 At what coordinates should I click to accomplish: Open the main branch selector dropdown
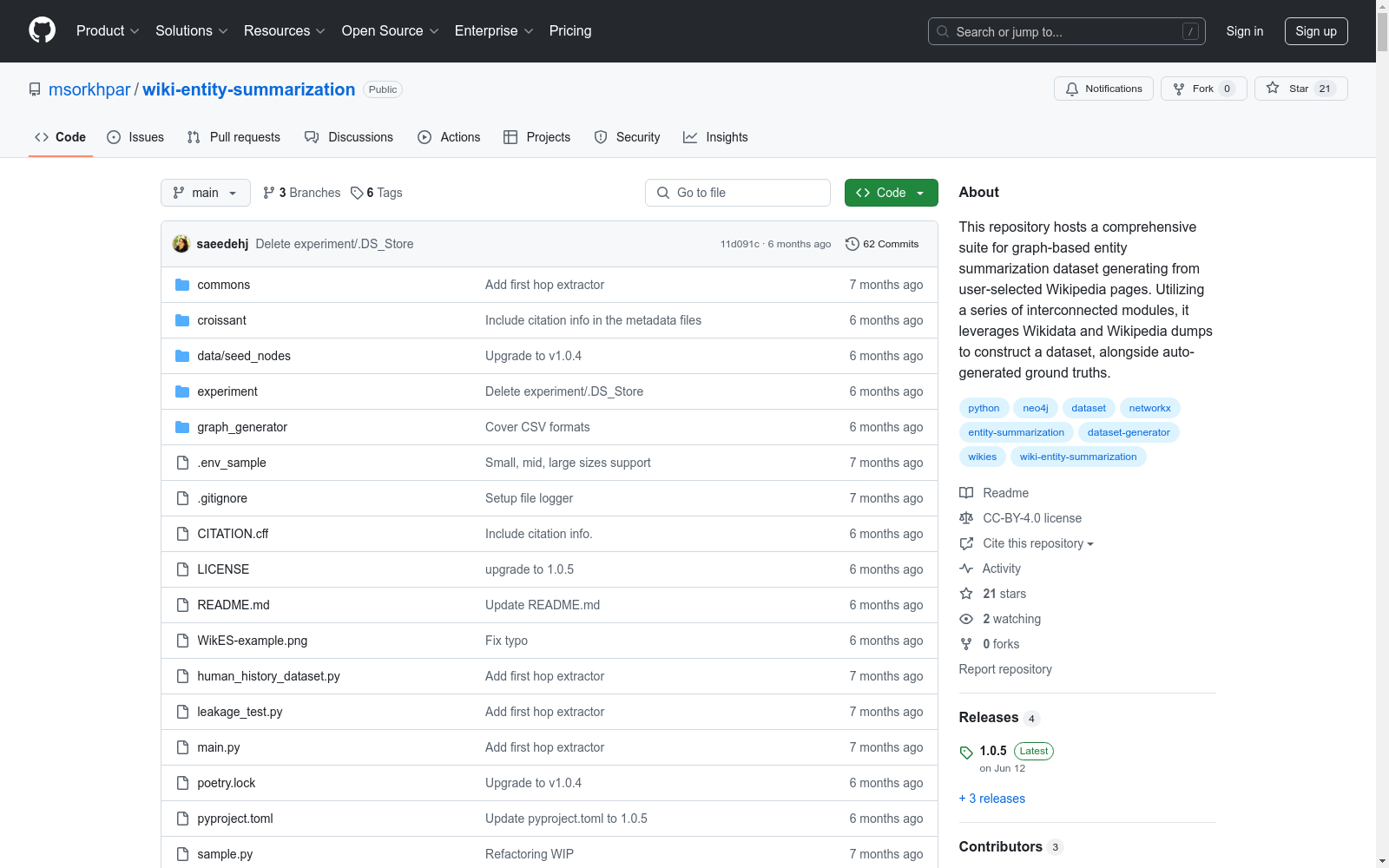point(206,193)
